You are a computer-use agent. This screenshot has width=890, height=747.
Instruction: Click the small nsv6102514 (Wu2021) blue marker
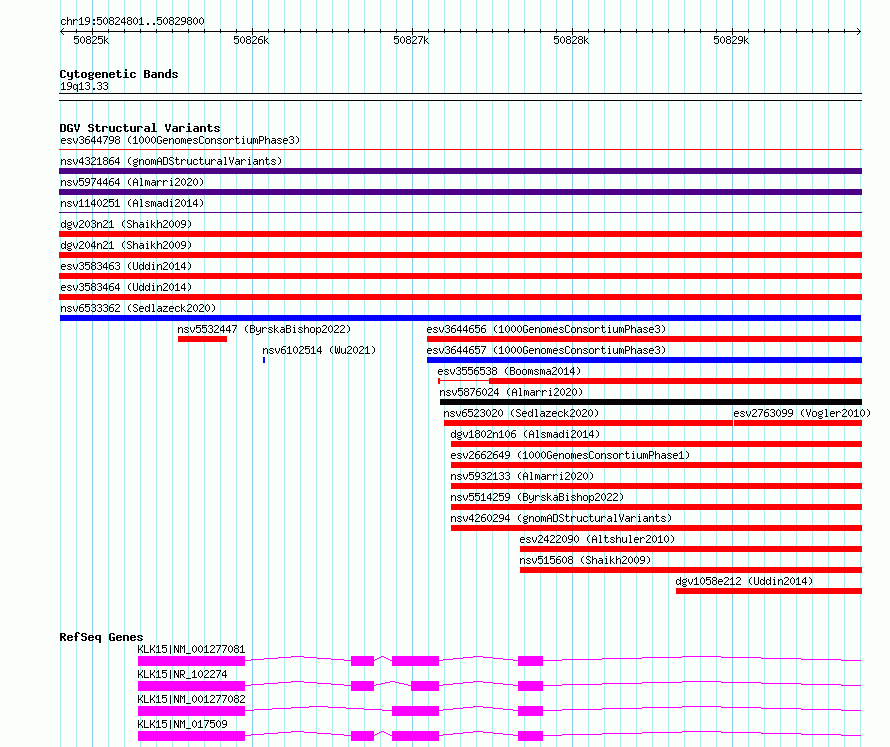[x=264, y=360]
